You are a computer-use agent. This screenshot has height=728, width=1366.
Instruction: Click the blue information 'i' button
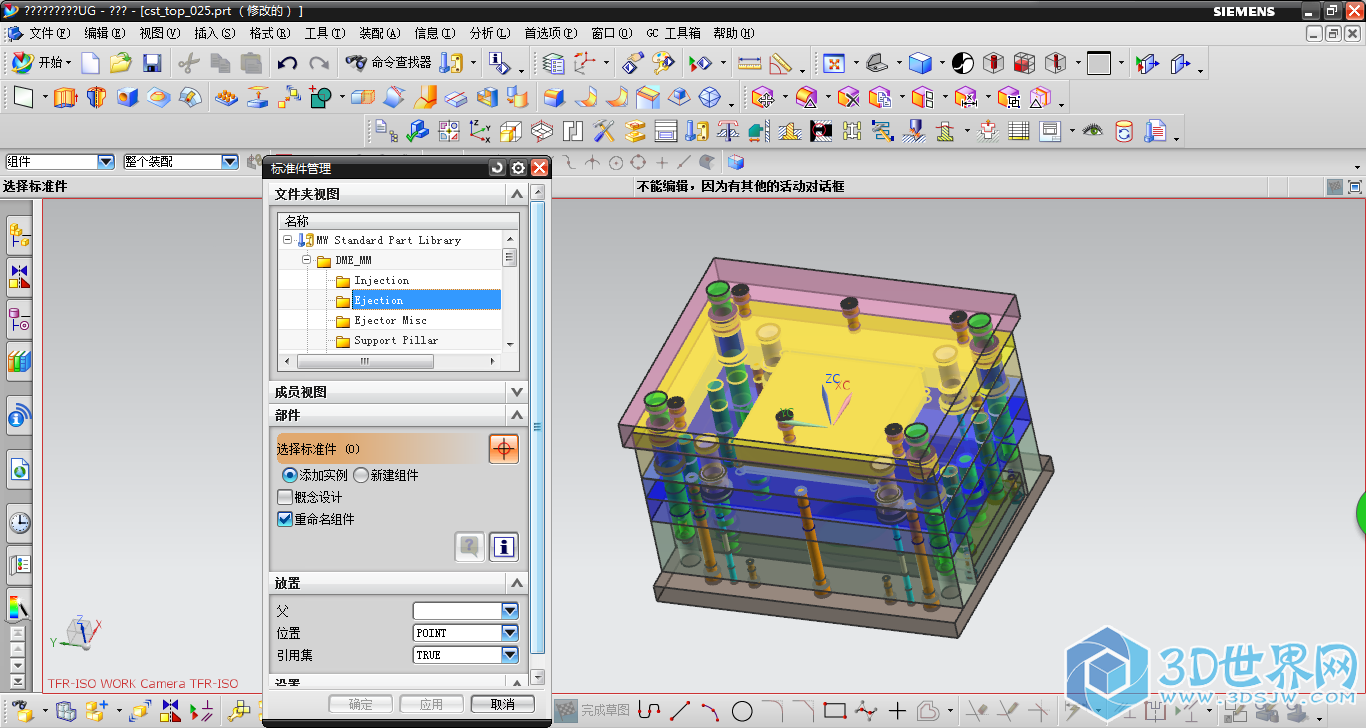click(x=503, y=546)
